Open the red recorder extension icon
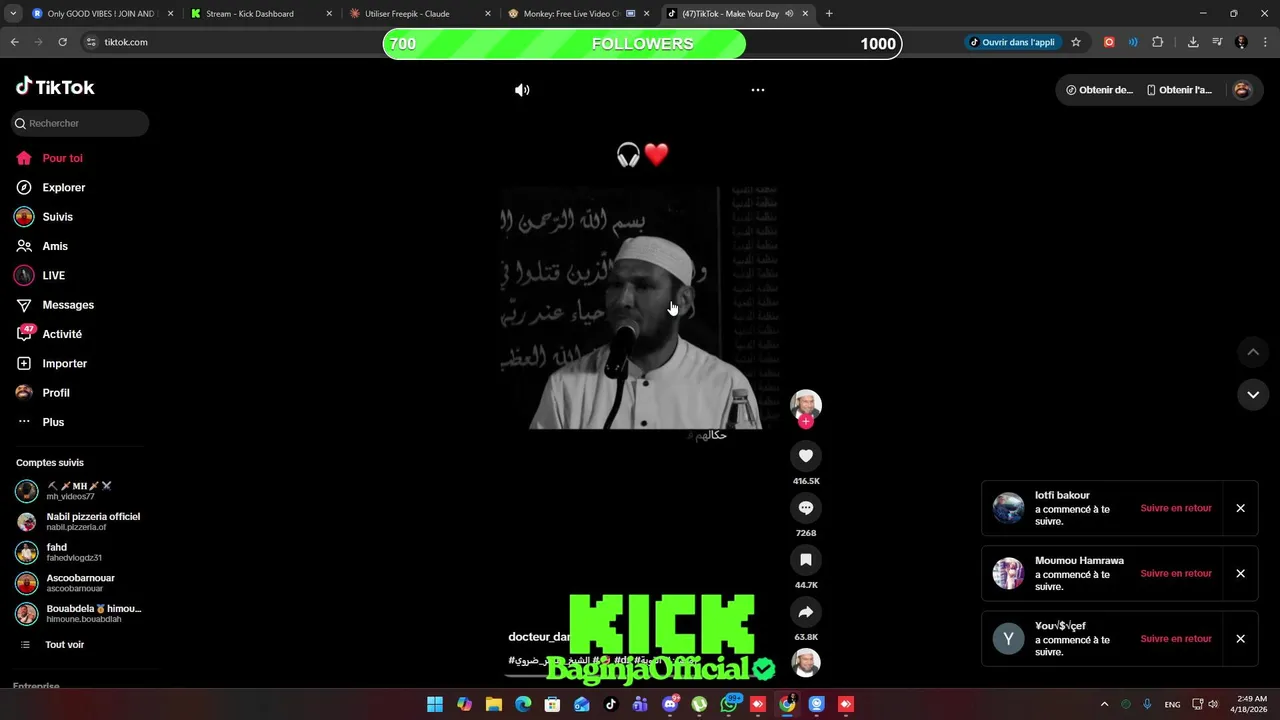 pos(1109,42)
